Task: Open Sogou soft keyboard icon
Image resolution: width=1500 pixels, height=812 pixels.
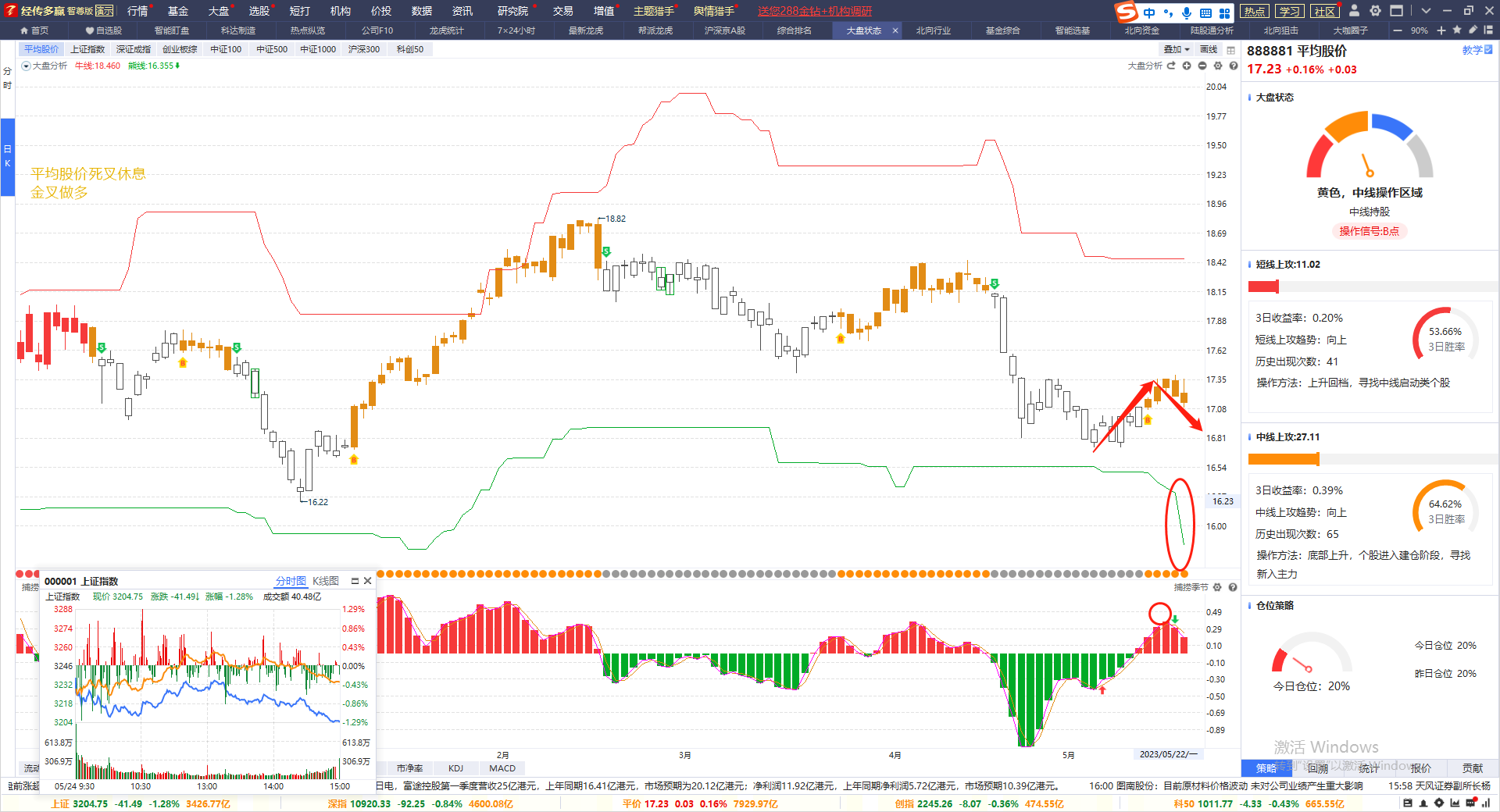Action: 1205,12
